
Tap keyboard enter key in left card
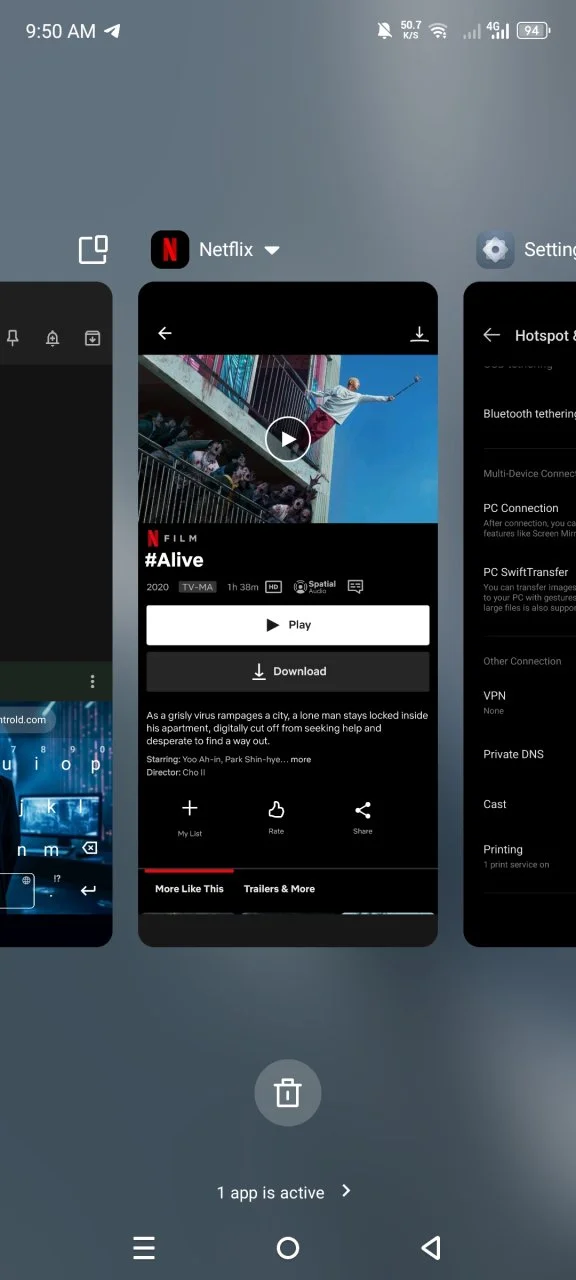tap(88, 890)
